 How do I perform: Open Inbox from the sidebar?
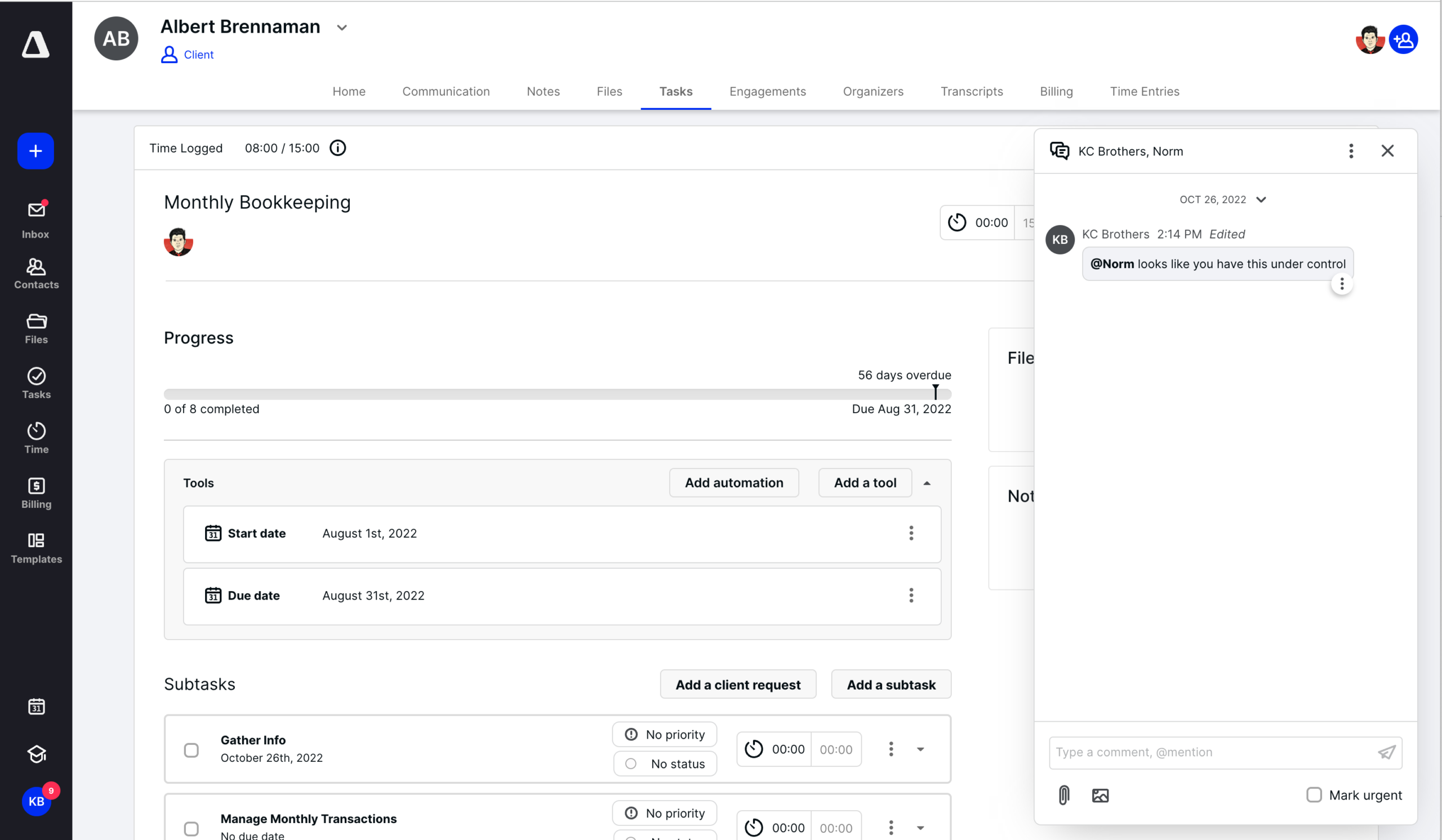[x=35, y=220]
